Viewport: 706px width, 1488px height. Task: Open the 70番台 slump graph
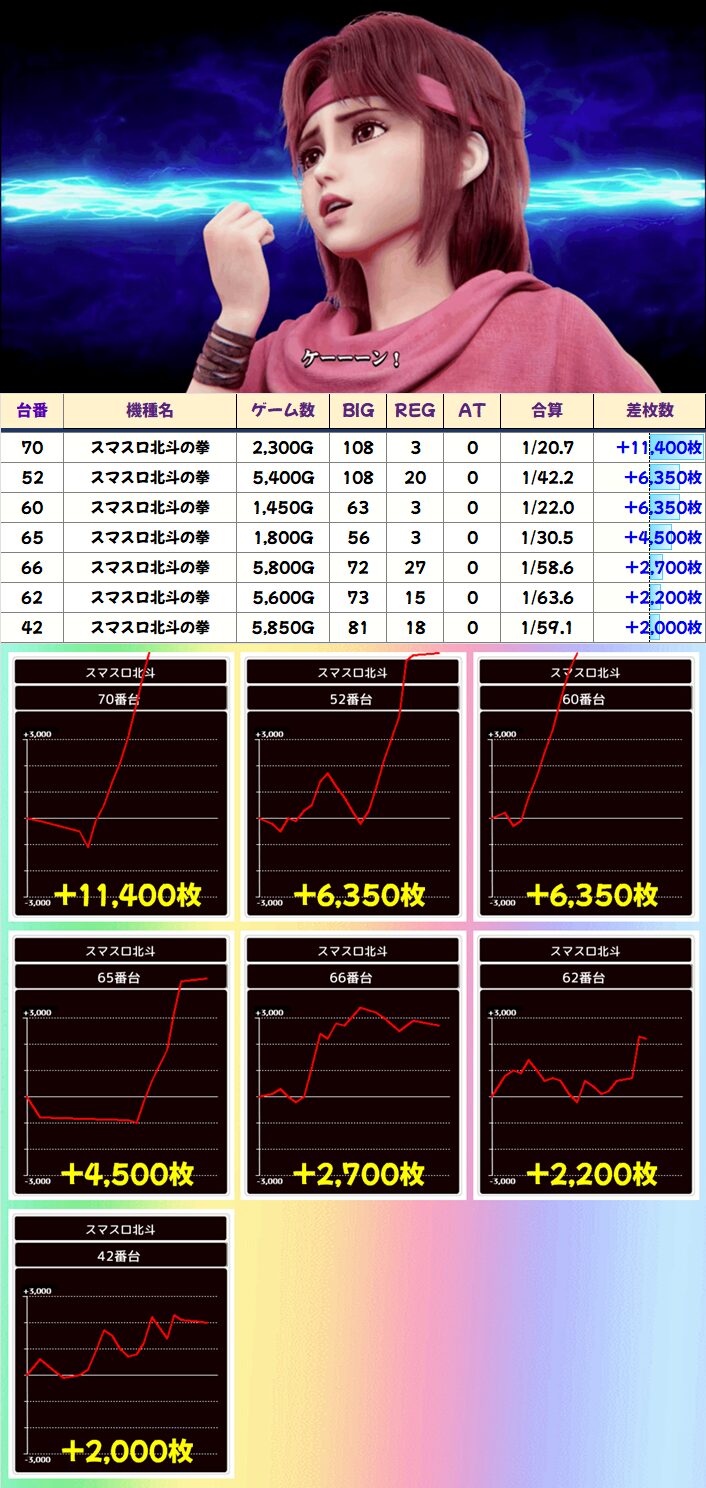click(121, 787)
